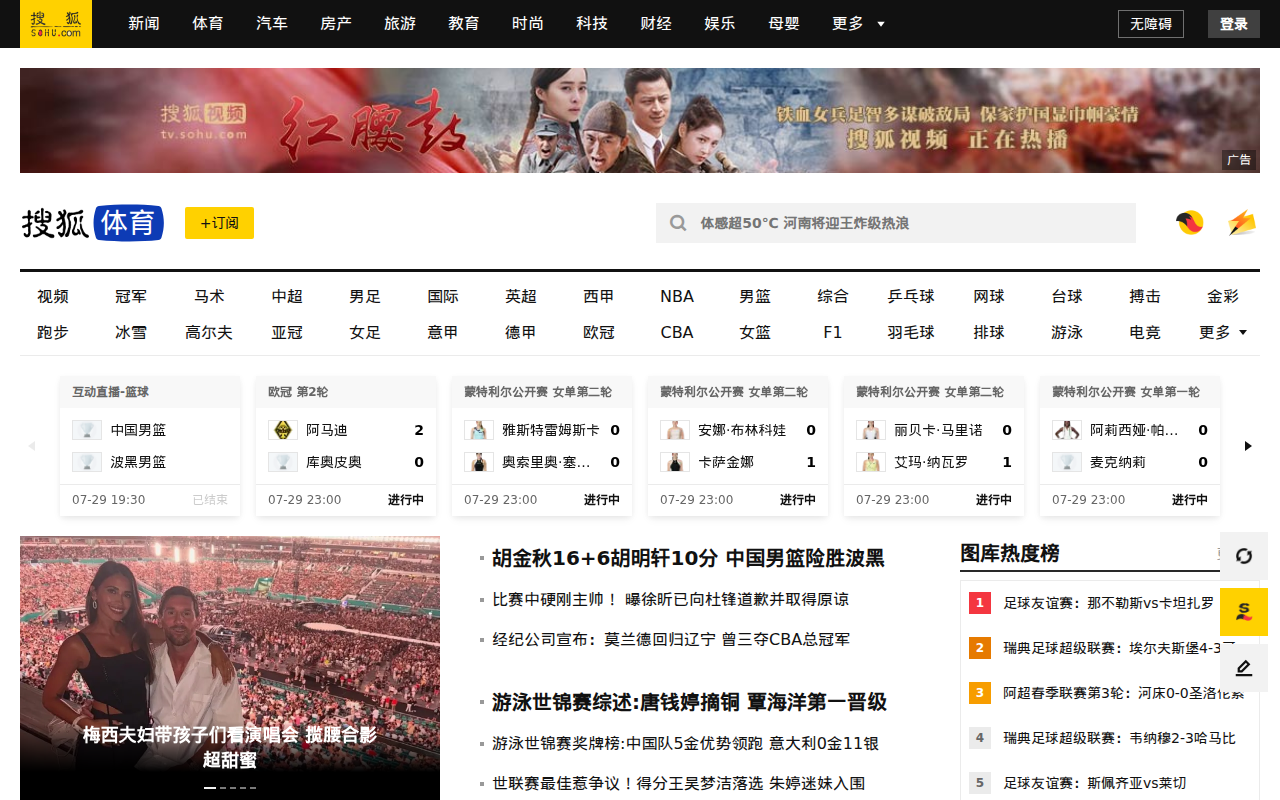This screenshot has height=800, width=1280.
Task: Select the 中超 category tab
Action: 287,296
